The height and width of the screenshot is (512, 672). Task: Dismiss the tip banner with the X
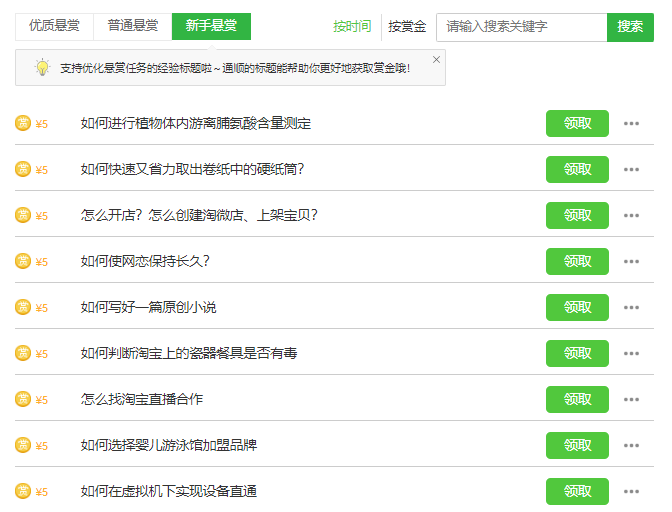pos(436,60)
